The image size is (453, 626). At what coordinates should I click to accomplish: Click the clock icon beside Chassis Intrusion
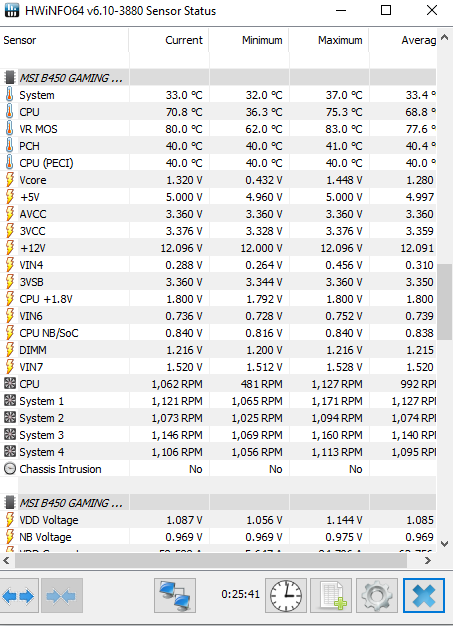tap(10, 469)
